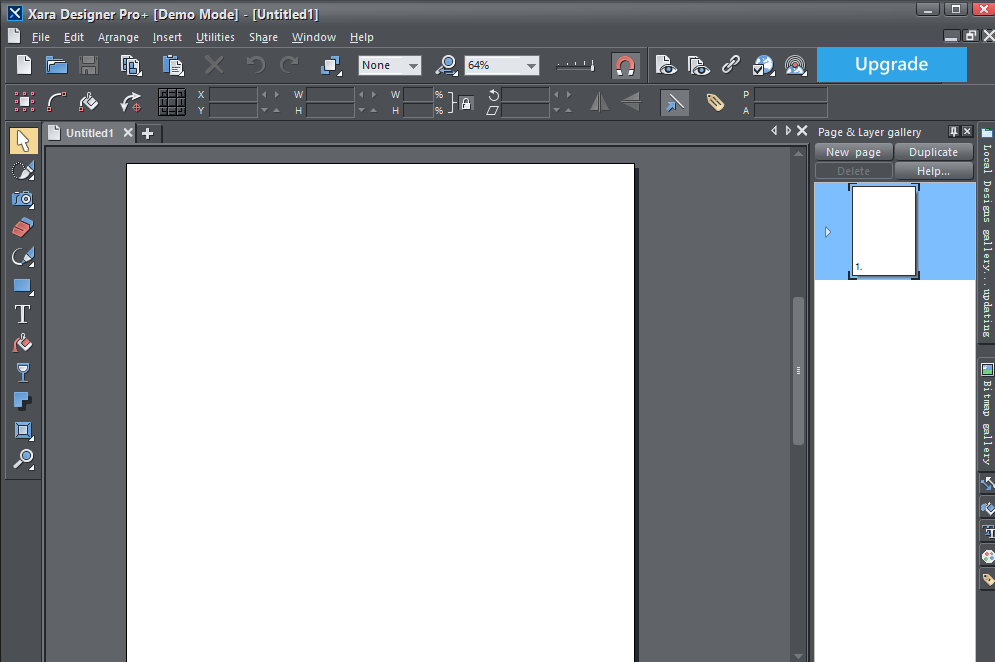Open the Arrange menu
The width and height of the screenshot is (995, 662).
click(x=118, y=37)
